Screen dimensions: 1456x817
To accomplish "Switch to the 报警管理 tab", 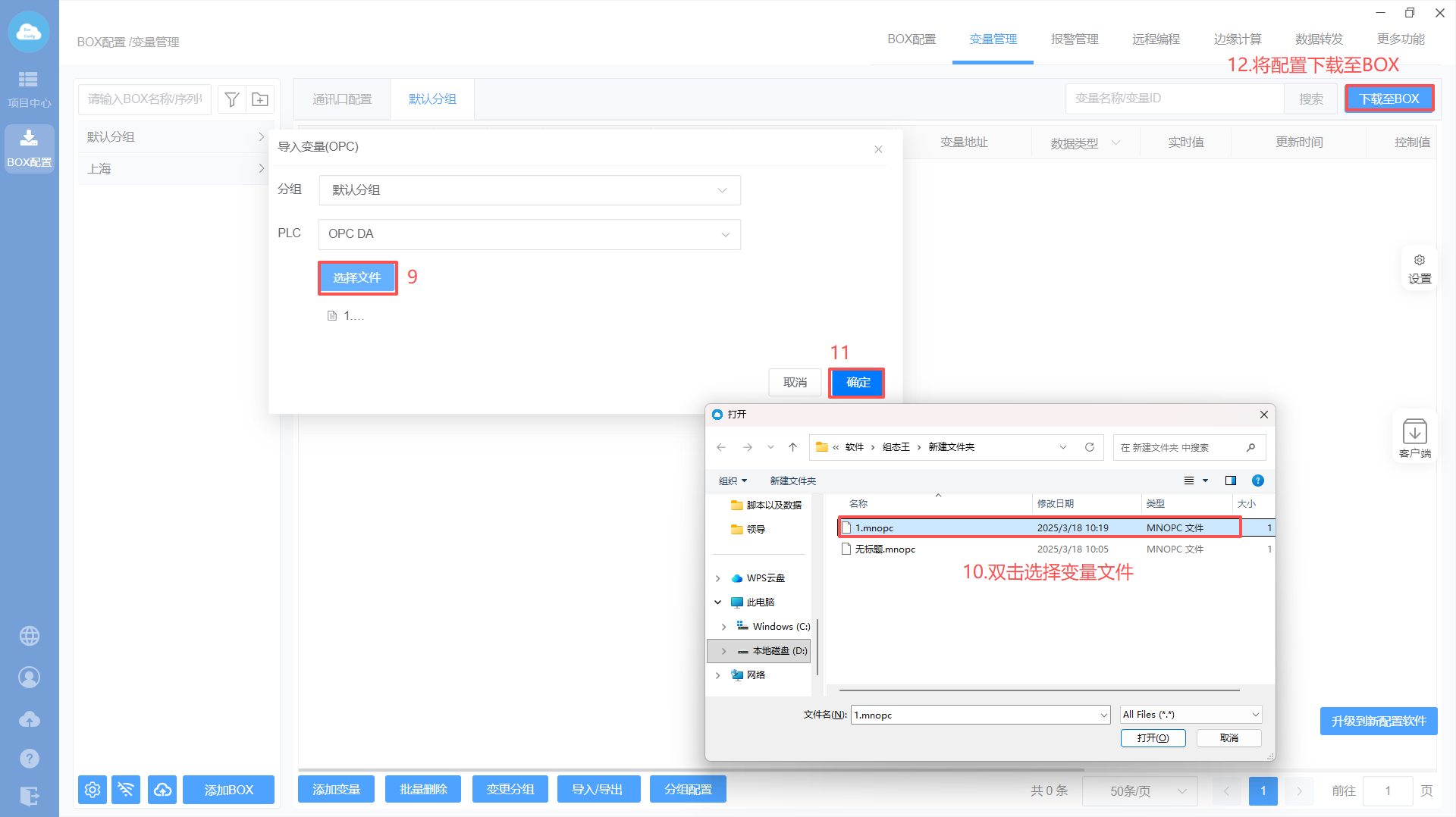I will pyautogui.click(x=1074, y=39).
